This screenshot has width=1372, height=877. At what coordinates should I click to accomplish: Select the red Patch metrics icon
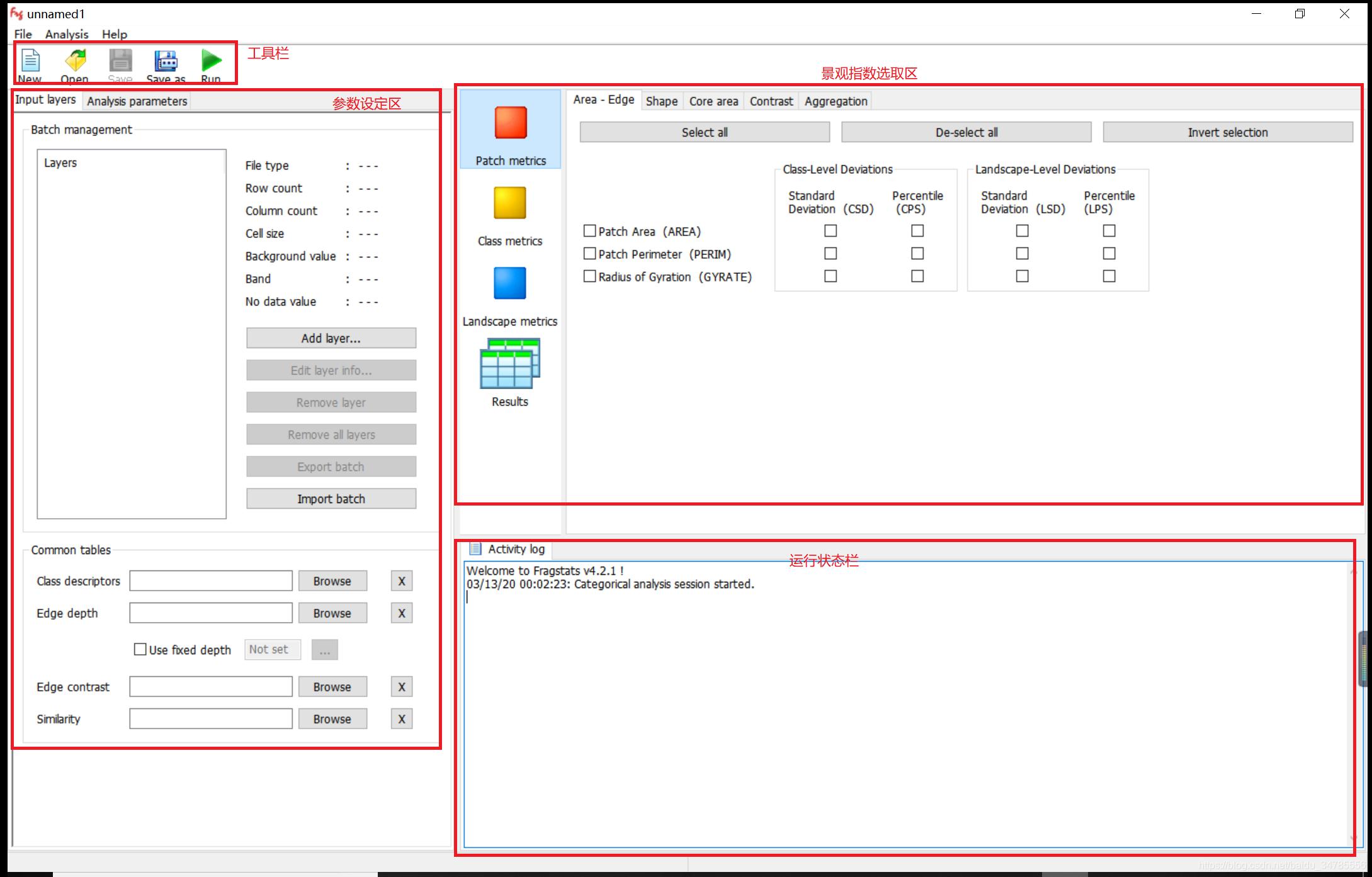pyautogui.click(x=510, y=123)
